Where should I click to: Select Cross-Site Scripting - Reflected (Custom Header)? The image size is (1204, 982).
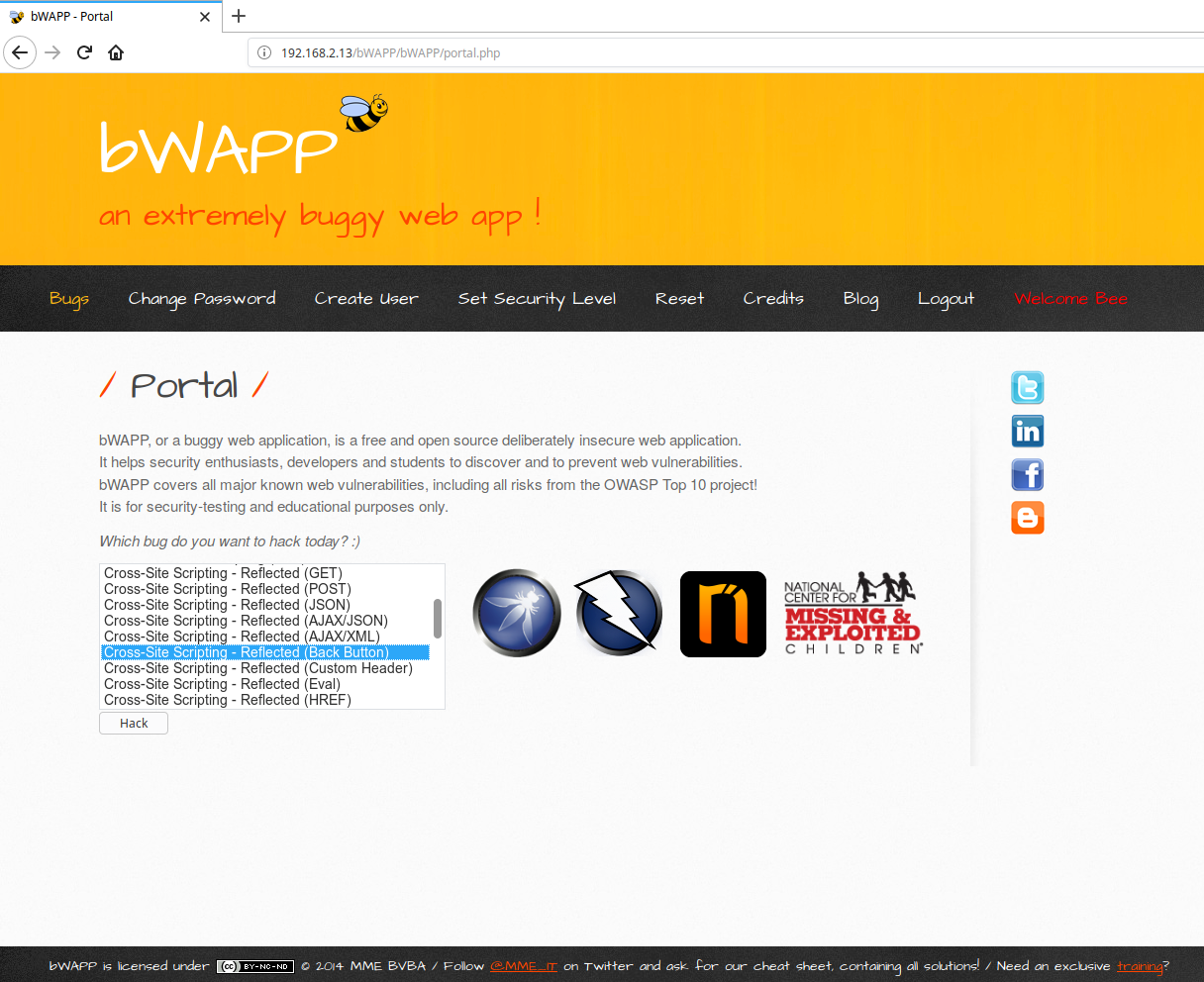coord(265,668)
